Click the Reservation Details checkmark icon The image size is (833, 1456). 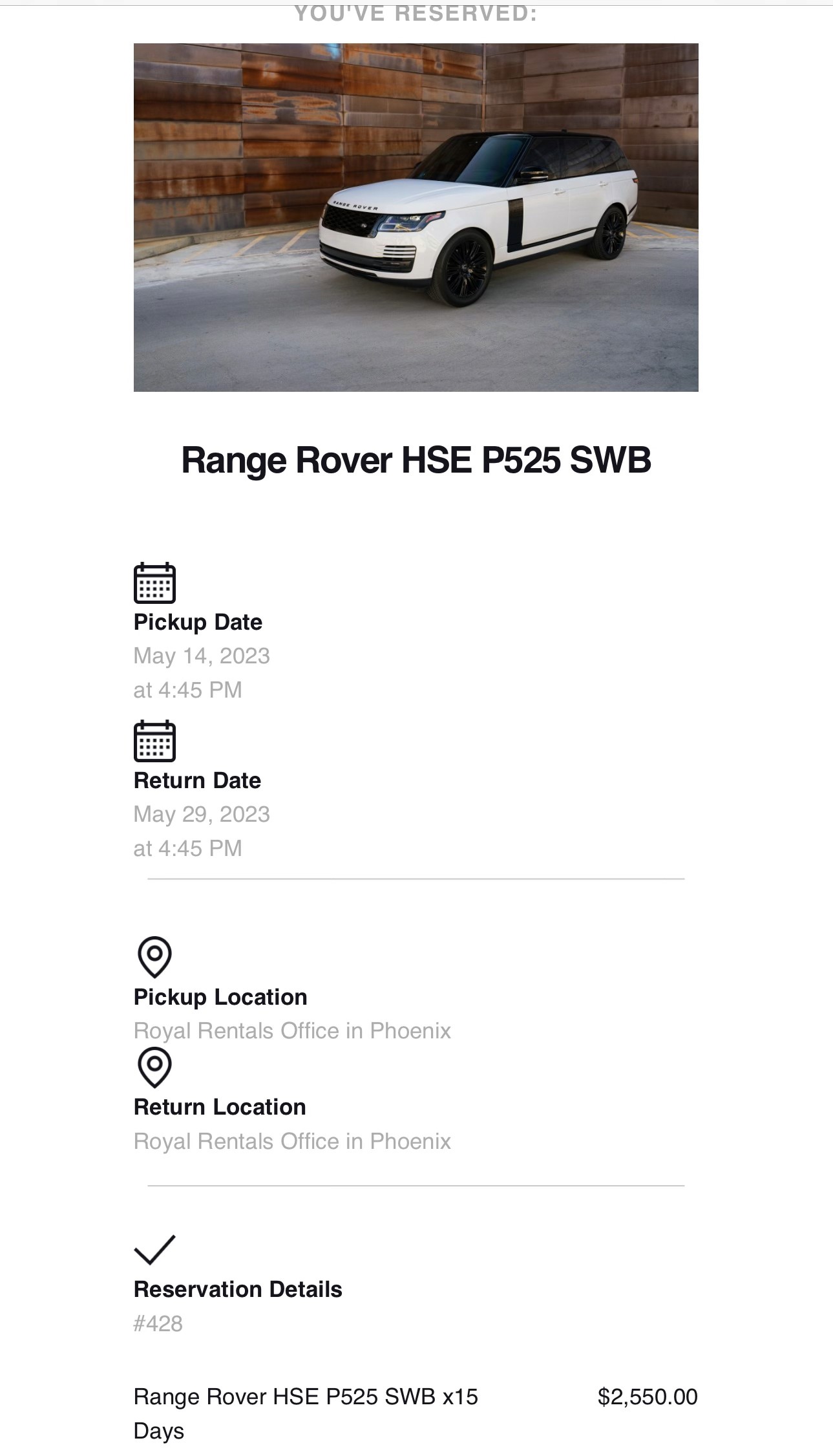(x=154, y=1249)
